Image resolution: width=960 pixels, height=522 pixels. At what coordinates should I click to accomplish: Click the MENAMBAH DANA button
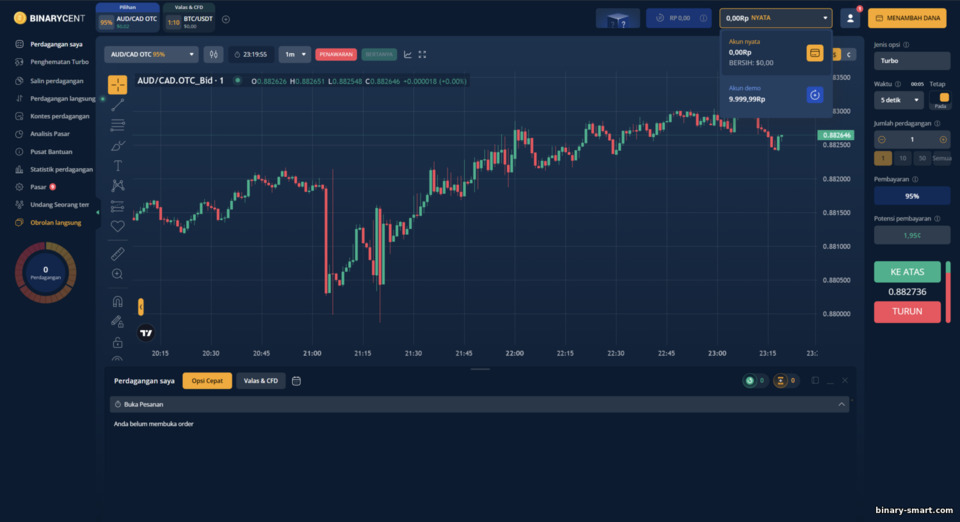[907, 18]
